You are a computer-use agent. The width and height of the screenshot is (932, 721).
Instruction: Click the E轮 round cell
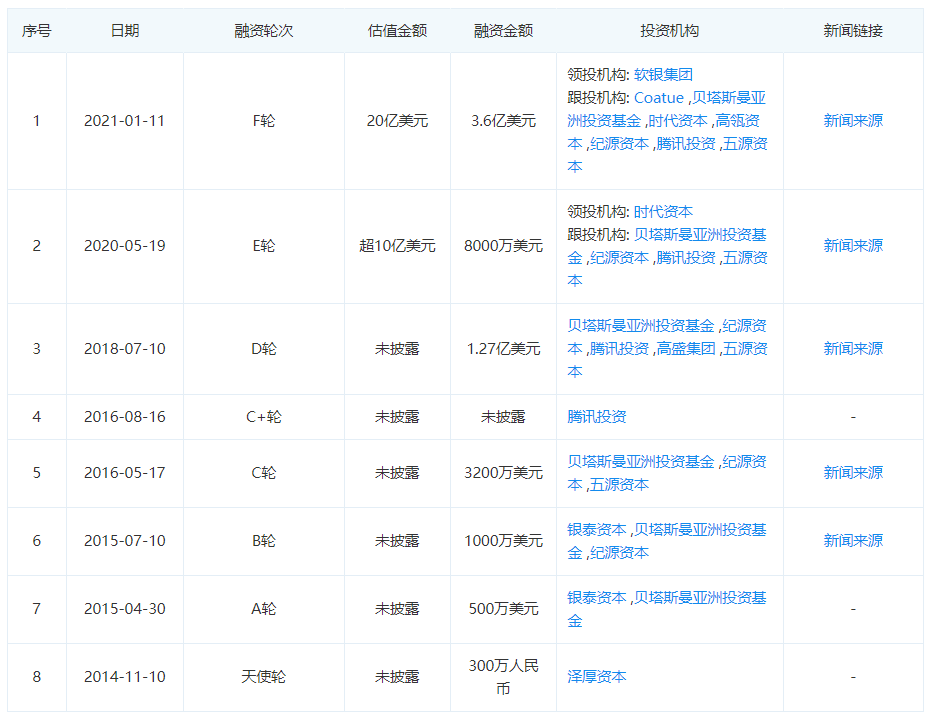coord(264,245)
